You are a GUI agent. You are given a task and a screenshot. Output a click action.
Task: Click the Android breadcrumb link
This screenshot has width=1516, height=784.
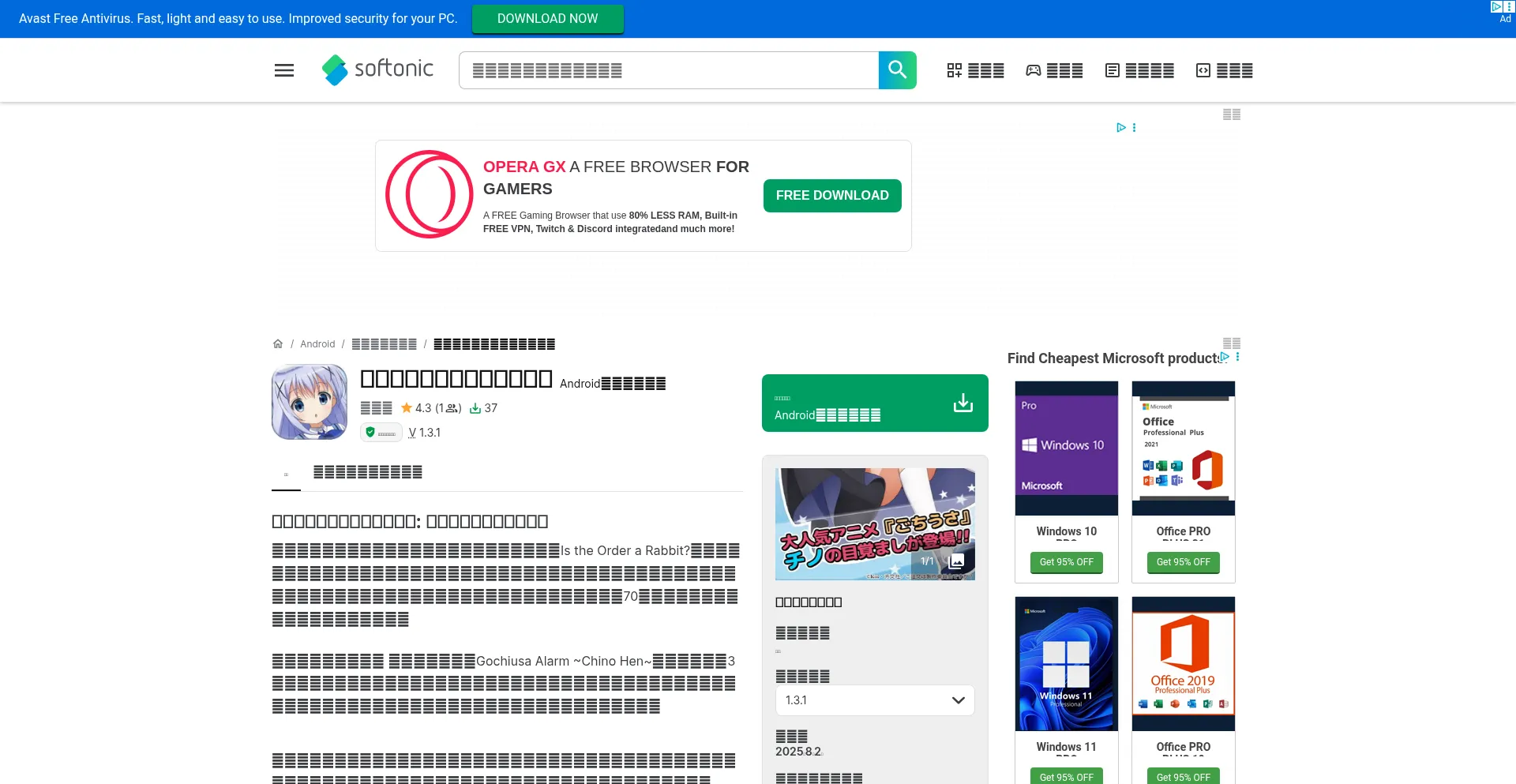pos(317,343)
